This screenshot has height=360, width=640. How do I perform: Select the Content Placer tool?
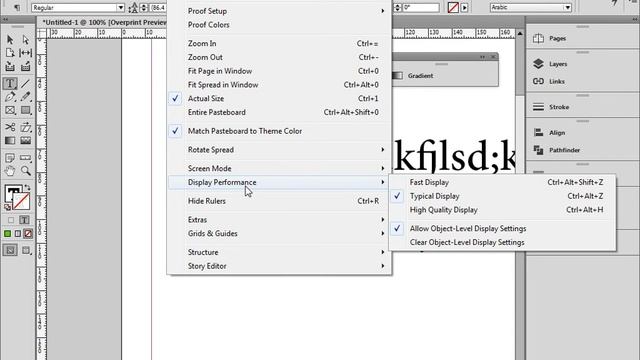click(26, 66)
